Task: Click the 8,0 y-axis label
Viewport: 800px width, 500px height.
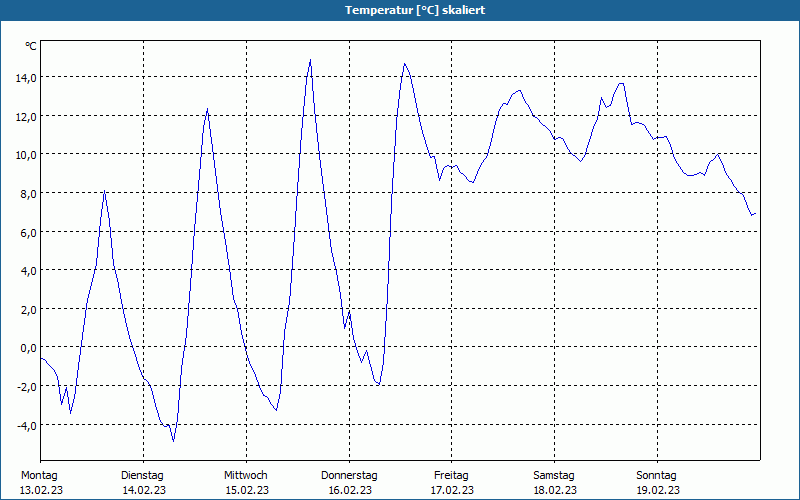Action: point(29,194)
